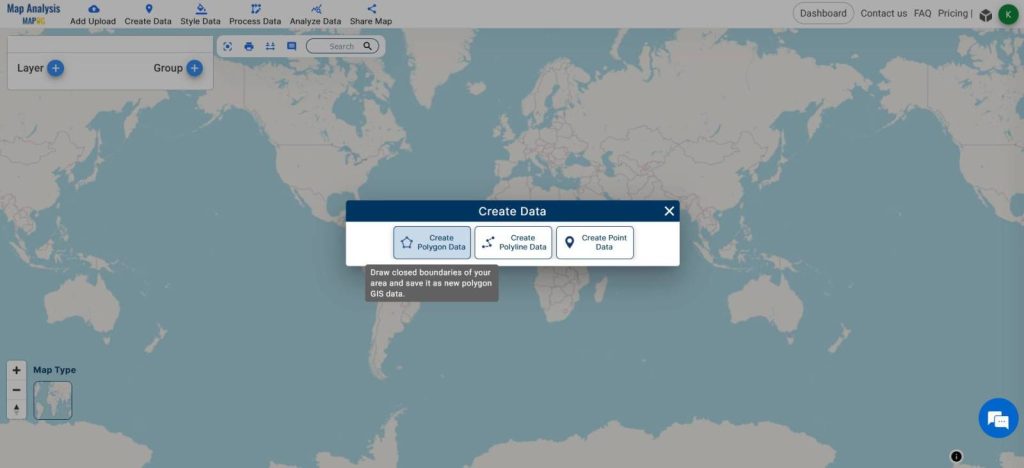Click the 3D cube icon in header
Image resolution: width=1024 pixels, height=468 pixels.
(985, 15)
